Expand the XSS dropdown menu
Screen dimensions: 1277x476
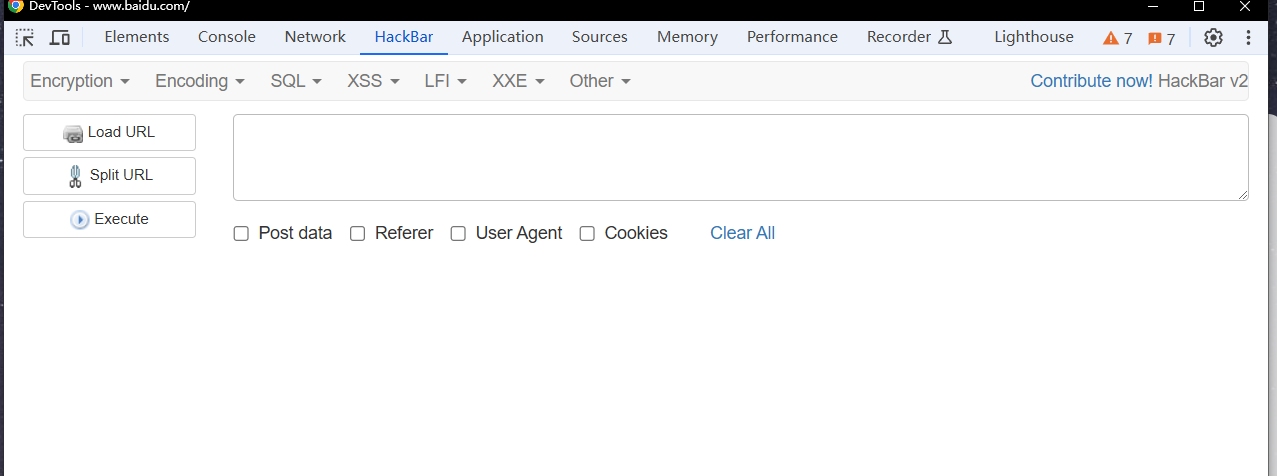373,81
